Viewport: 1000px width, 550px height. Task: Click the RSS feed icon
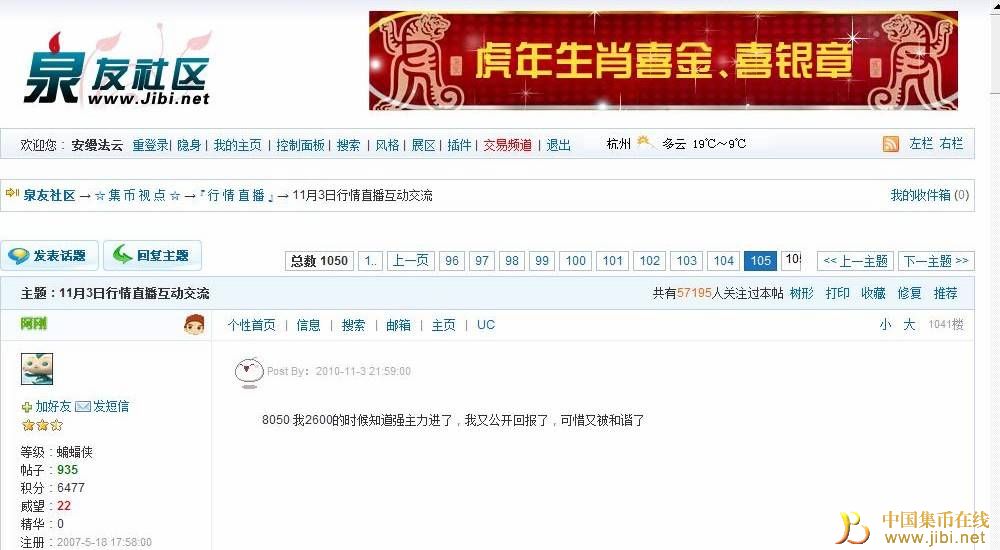pyautogui.click(x=890, y=144)
